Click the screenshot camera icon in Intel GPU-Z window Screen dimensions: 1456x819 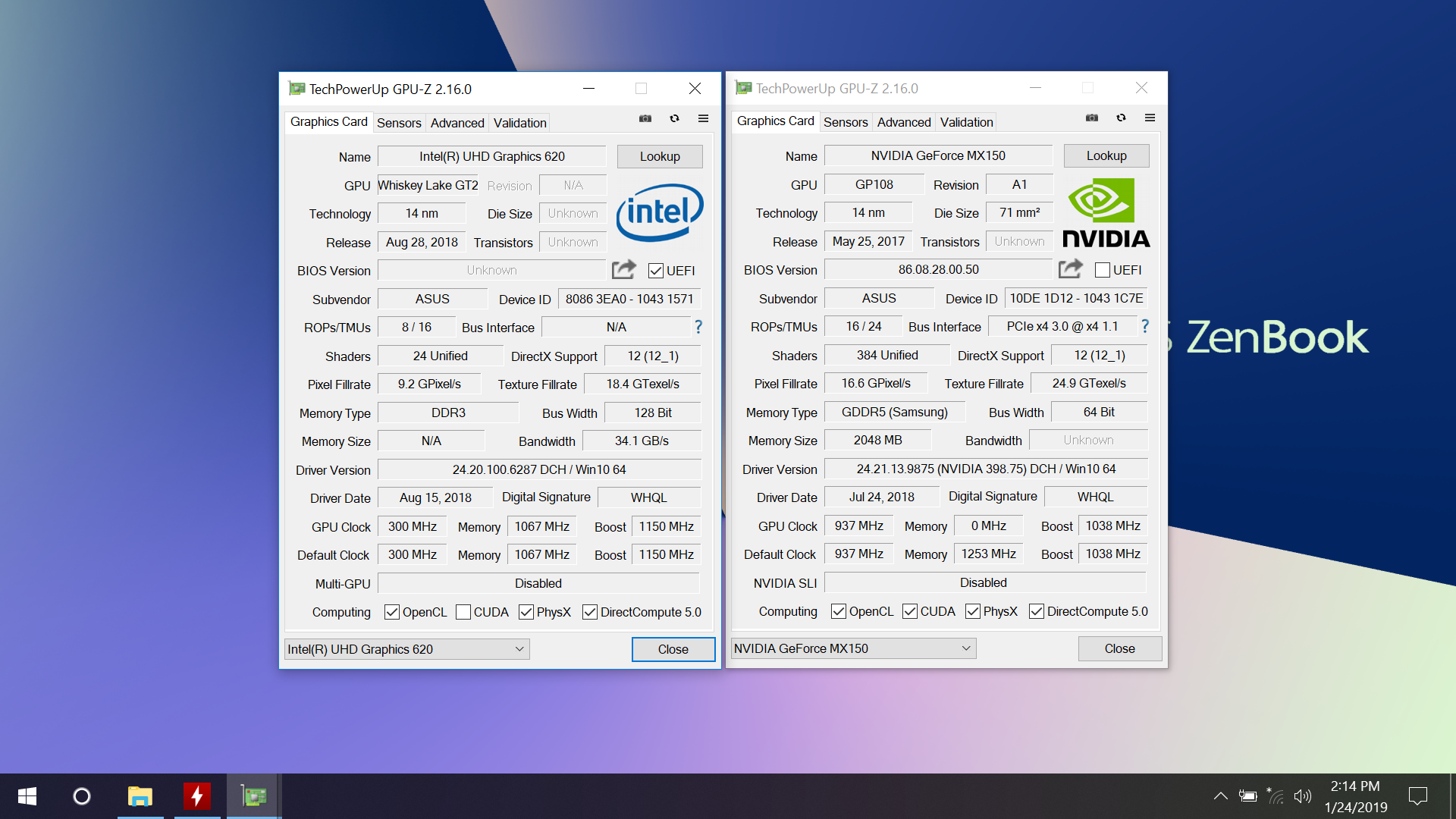pyautogui.click(x=645, y=118)
